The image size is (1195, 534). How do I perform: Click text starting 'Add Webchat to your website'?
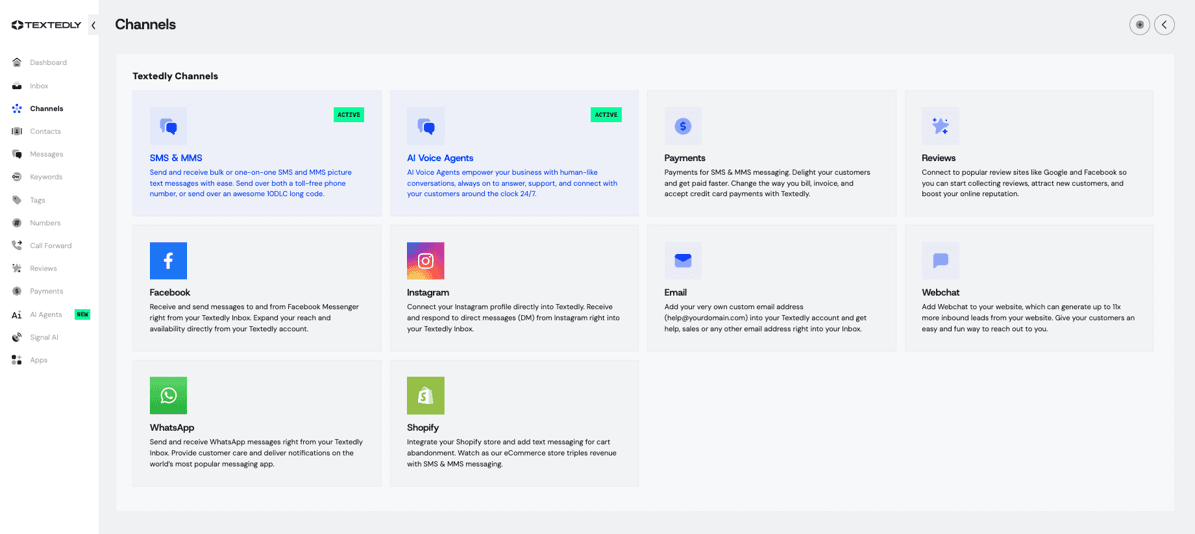pyautogui.click(x=1029, y=318)
